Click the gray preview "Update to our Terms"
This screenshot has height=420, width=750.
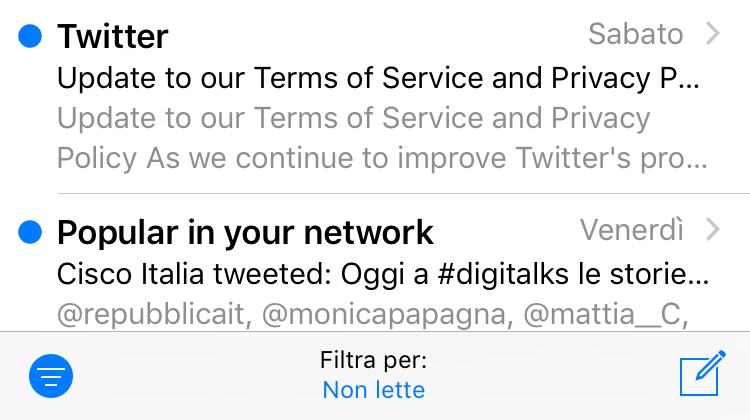click(x=353, y=118)
